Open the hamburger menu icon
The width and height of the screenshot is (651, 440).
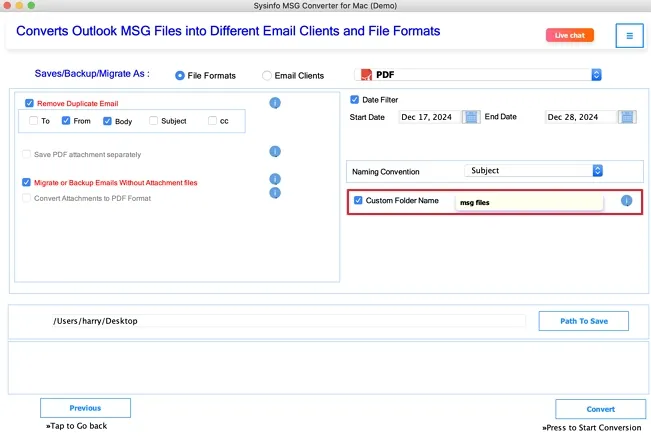[629, 36]
